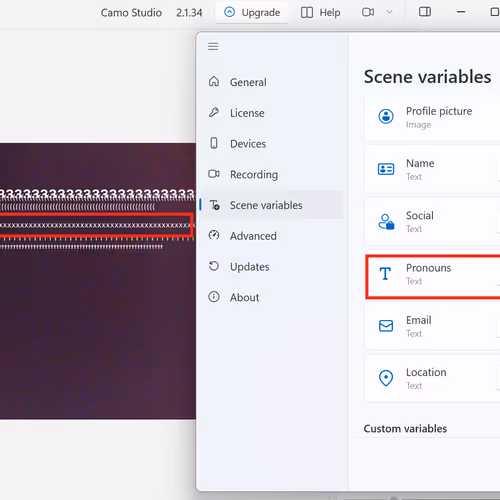Open the Help guide button
The image size is (500, 500).
[320, 12]
